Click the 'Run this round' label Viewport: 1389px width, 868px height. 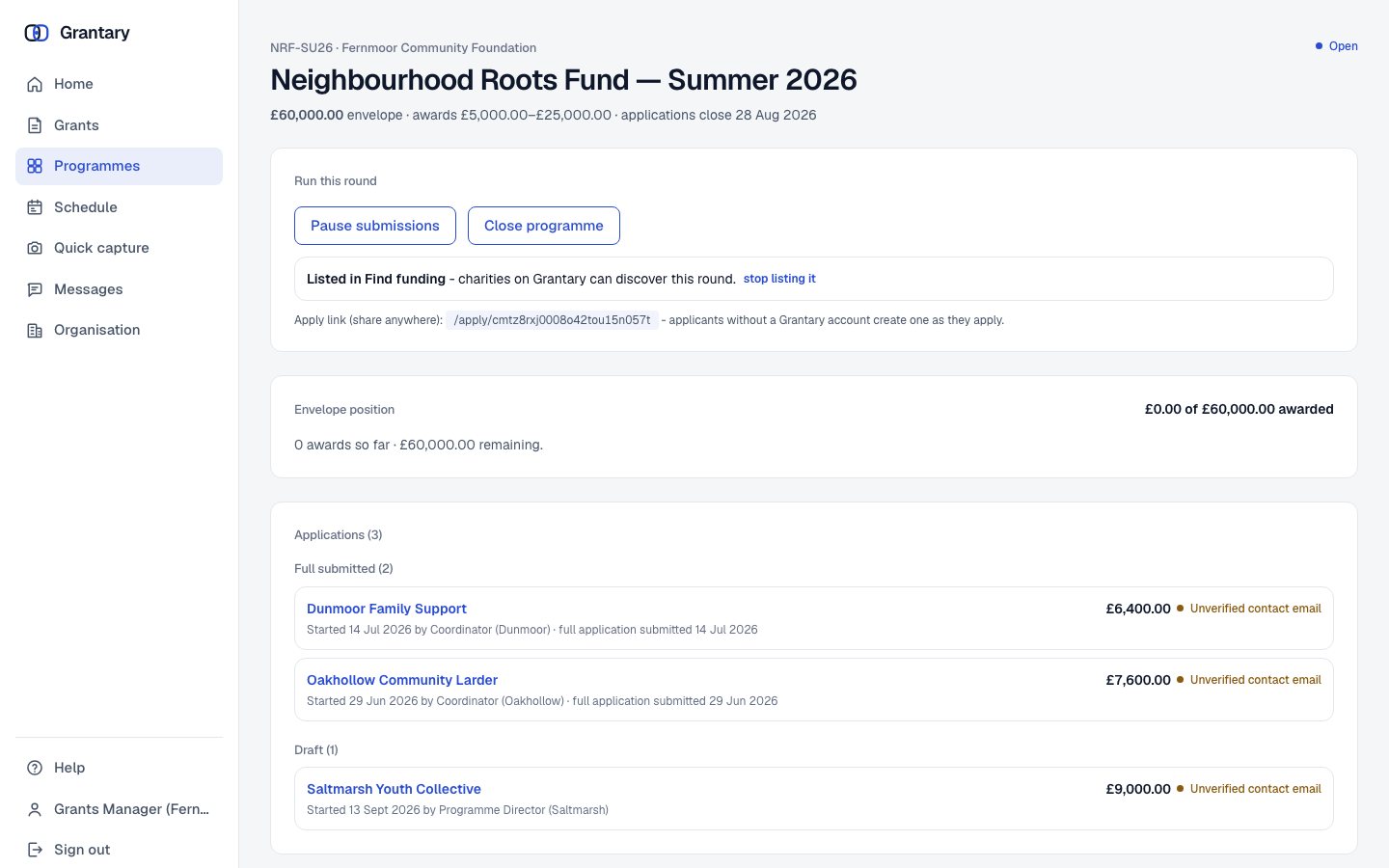click(x=336, y=181)
